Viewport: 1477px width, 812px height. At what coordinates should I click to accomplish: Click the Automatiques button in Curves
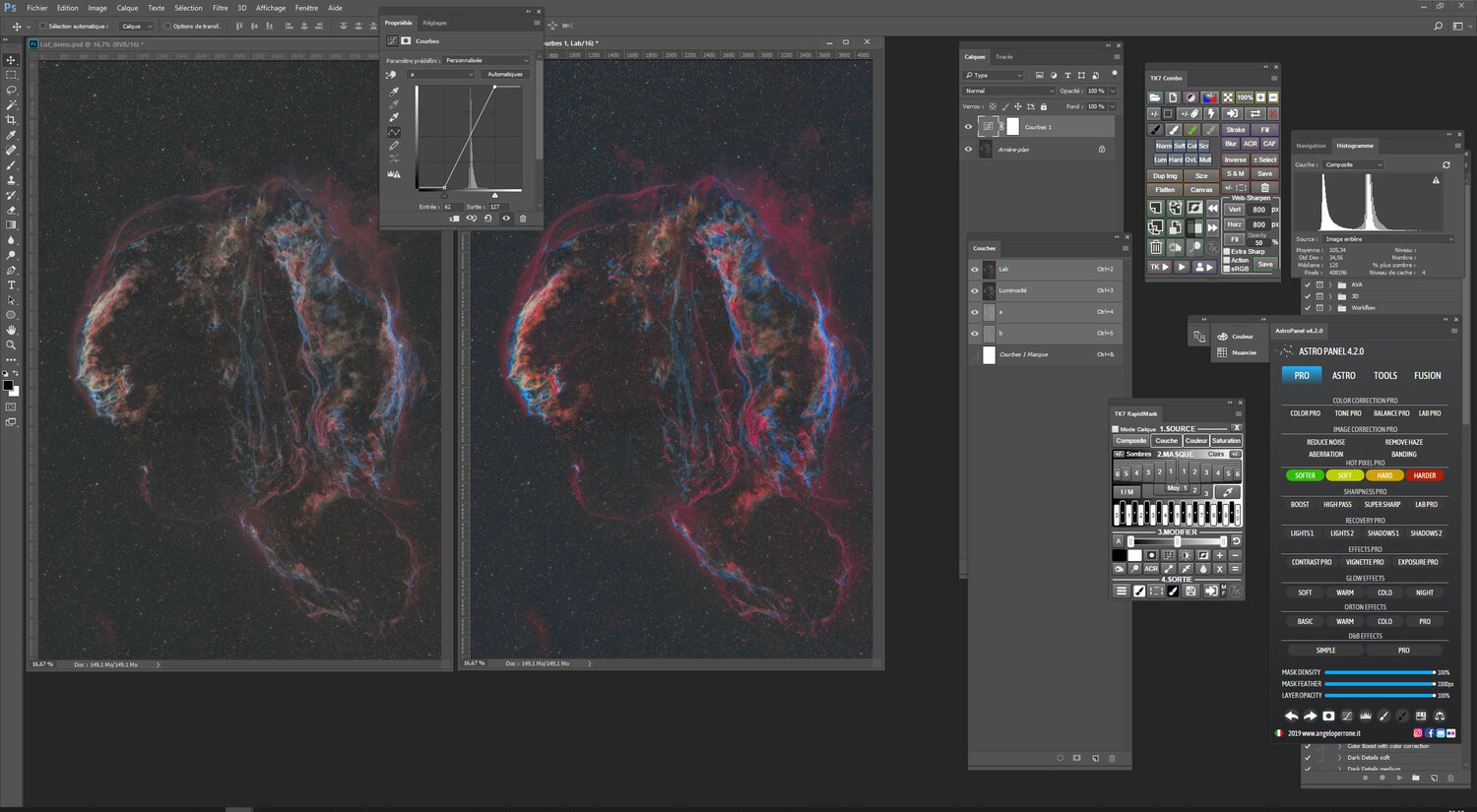click(505, 74)
